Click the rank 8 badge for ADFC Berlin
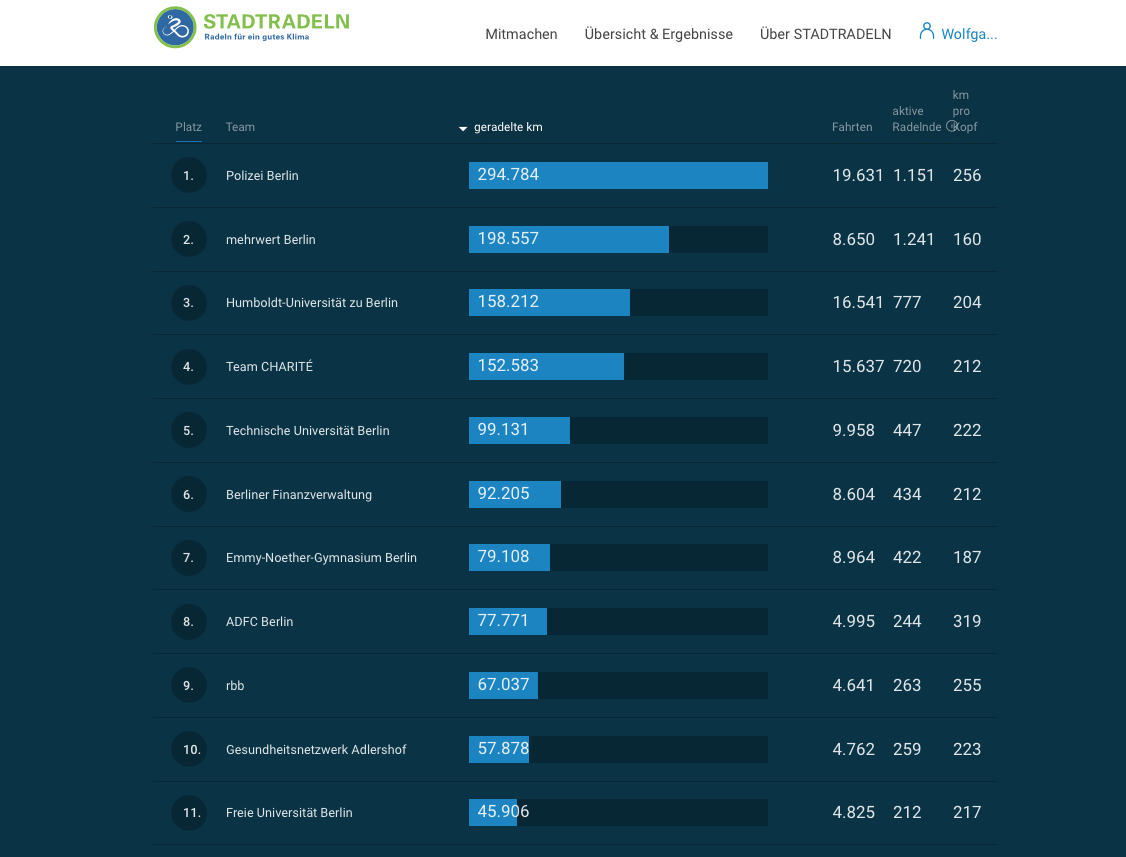The height and width of the screenshot is (857, 1126). [188, 621]
